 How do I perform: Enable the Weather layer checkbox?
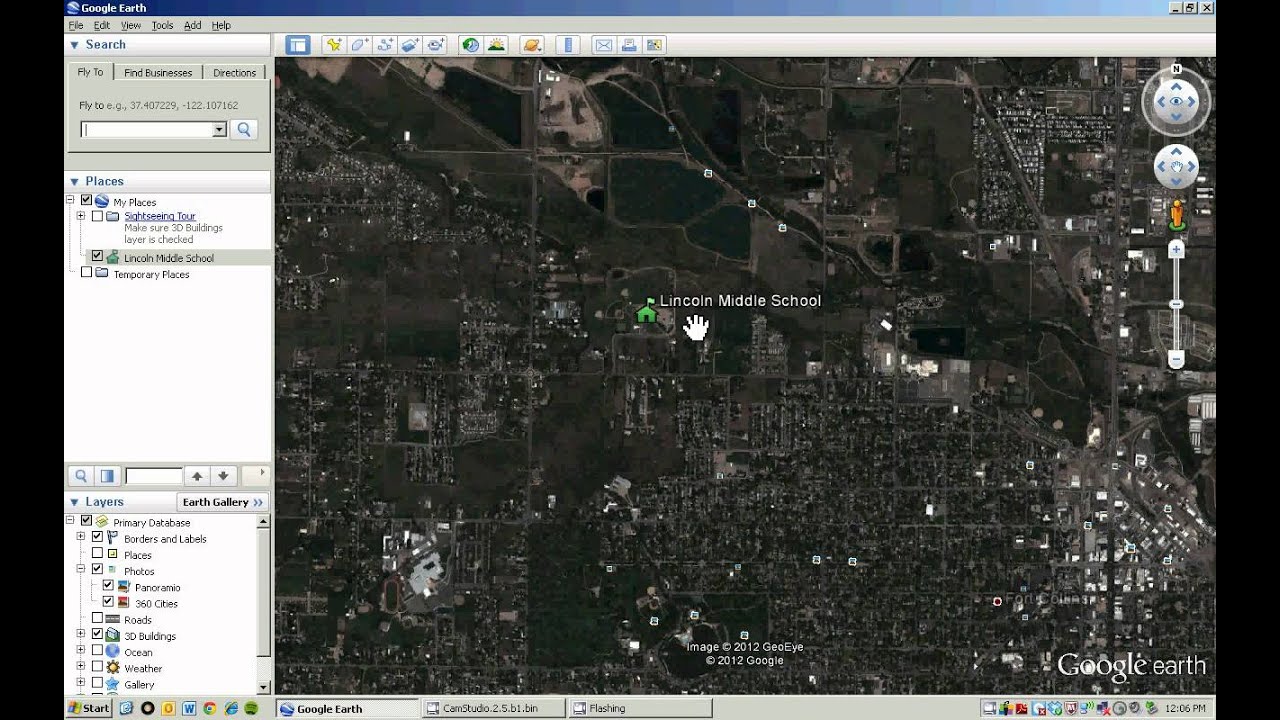[x=97, y=668]
